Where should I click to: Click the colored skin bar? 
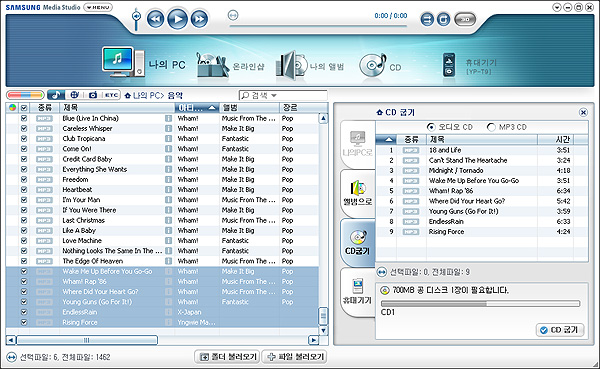[x=25, y=95]
